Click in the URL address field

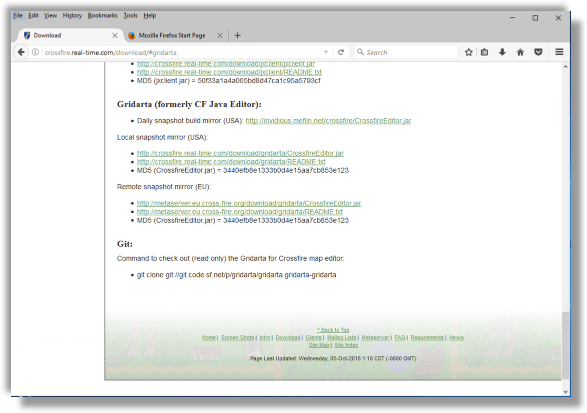[182, 52]
